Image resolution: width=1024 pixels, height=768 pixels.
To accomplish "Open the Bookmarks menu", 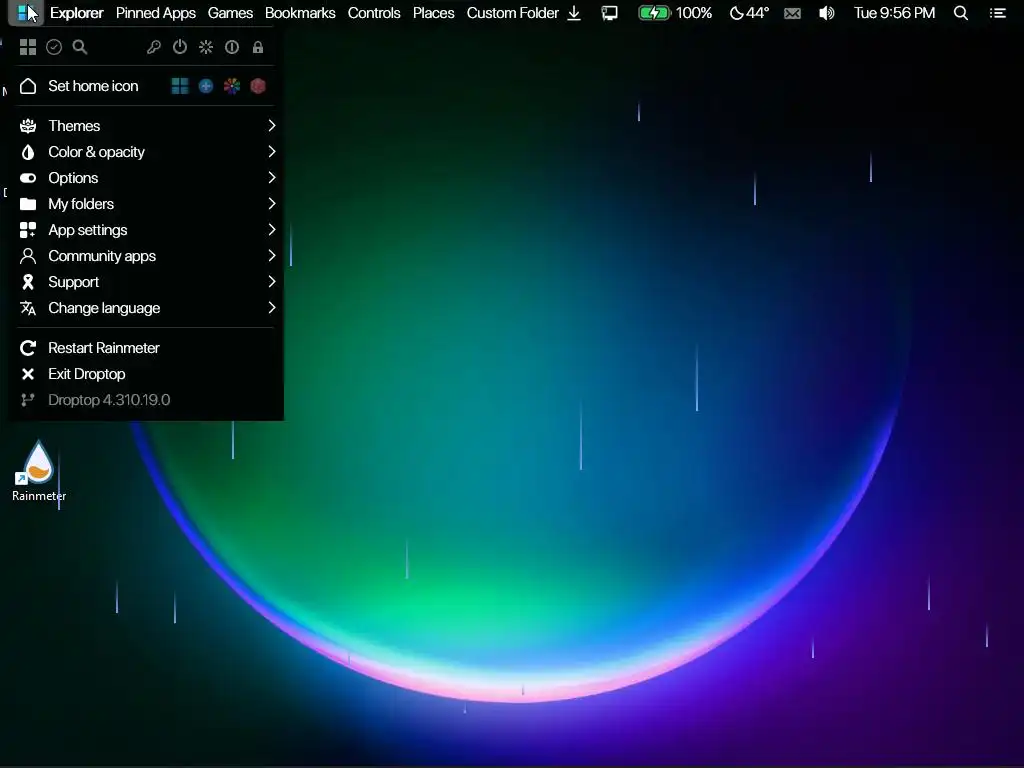I will point(300,13).
